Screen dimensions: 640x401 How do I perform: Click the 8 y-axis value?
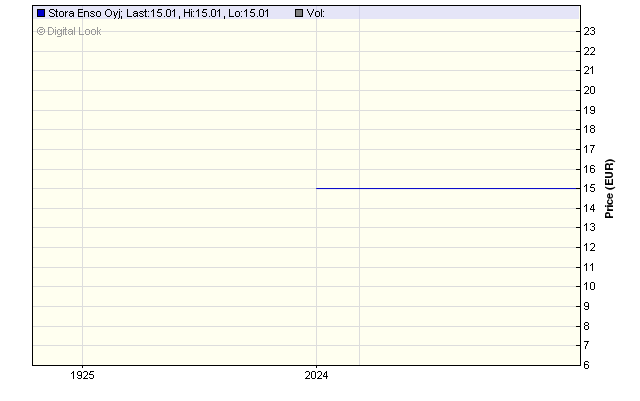coord(586,326)
